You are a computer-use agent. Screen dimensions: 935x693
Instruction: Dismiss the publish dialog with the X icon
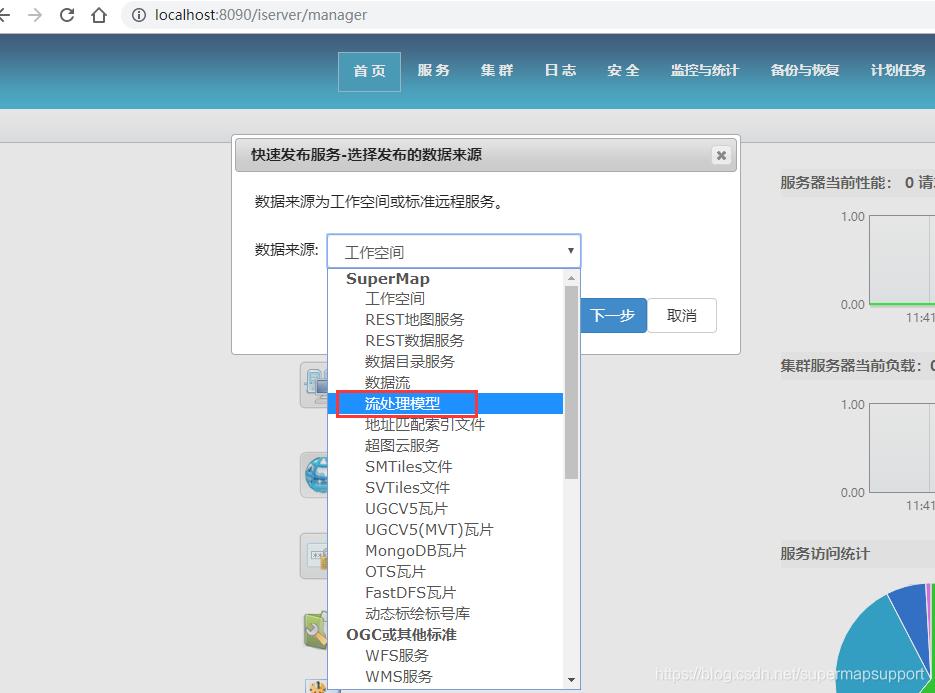pos(720,155)
